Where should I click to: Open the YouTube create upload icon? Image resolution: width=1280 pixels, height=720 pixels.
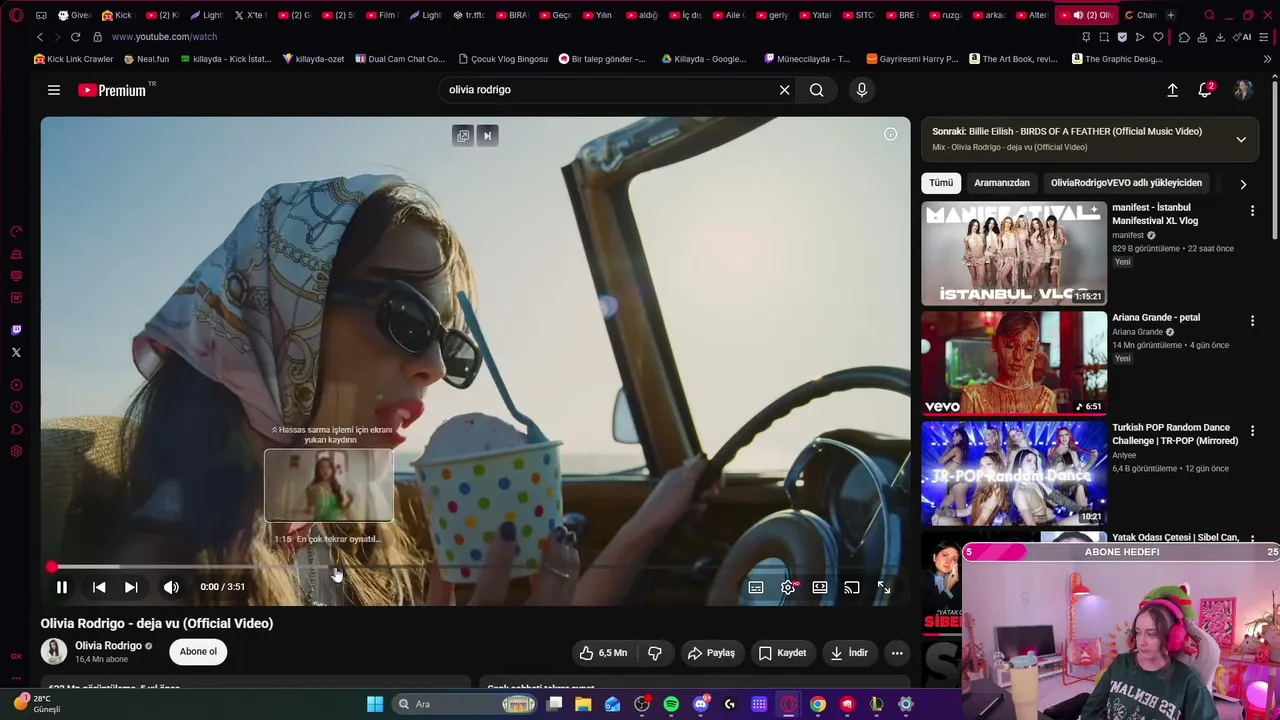pos(1173,90)
